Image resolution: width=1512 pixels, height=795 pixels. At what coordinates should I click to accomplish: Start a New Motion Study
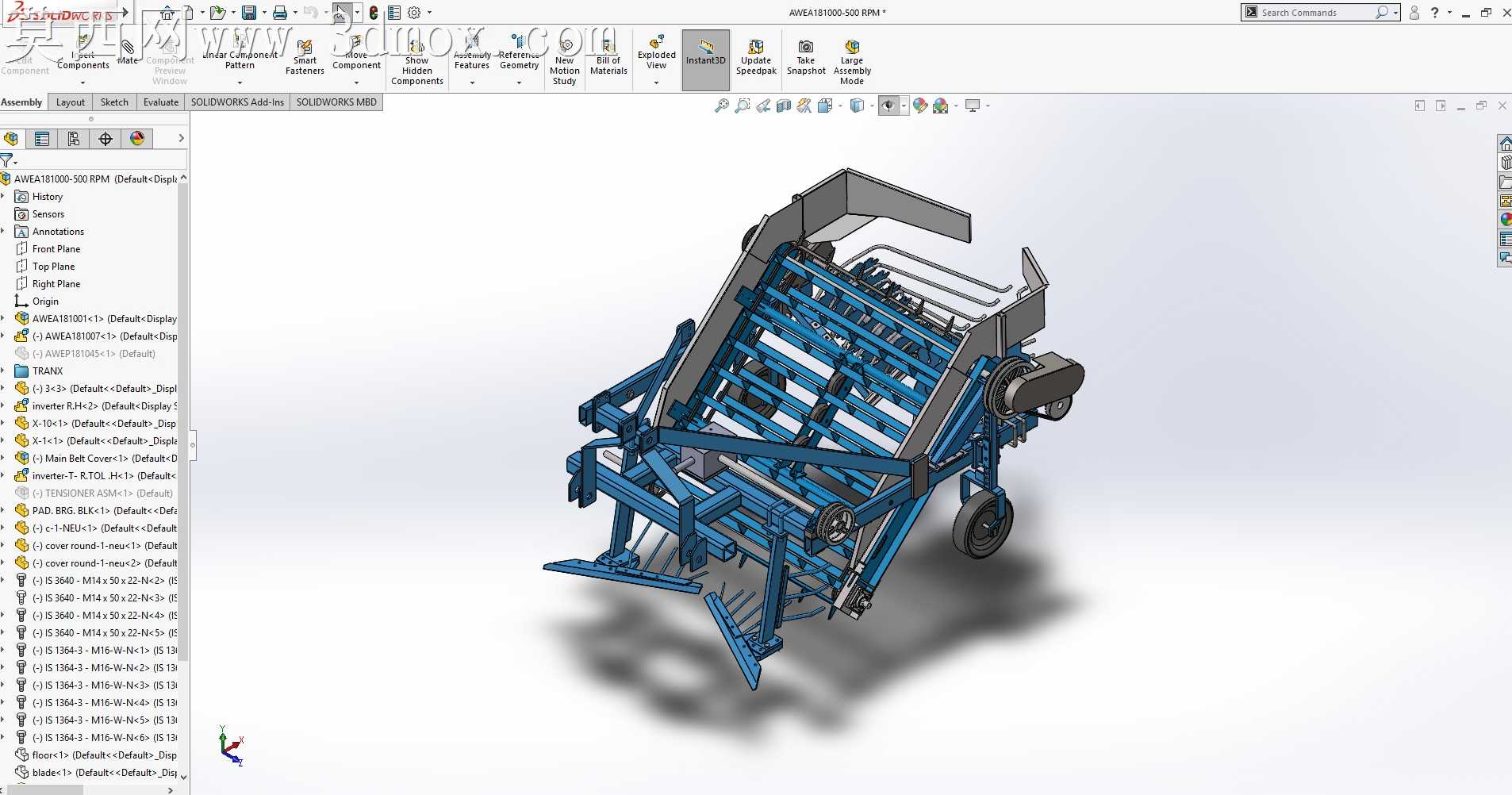[564, 61]
